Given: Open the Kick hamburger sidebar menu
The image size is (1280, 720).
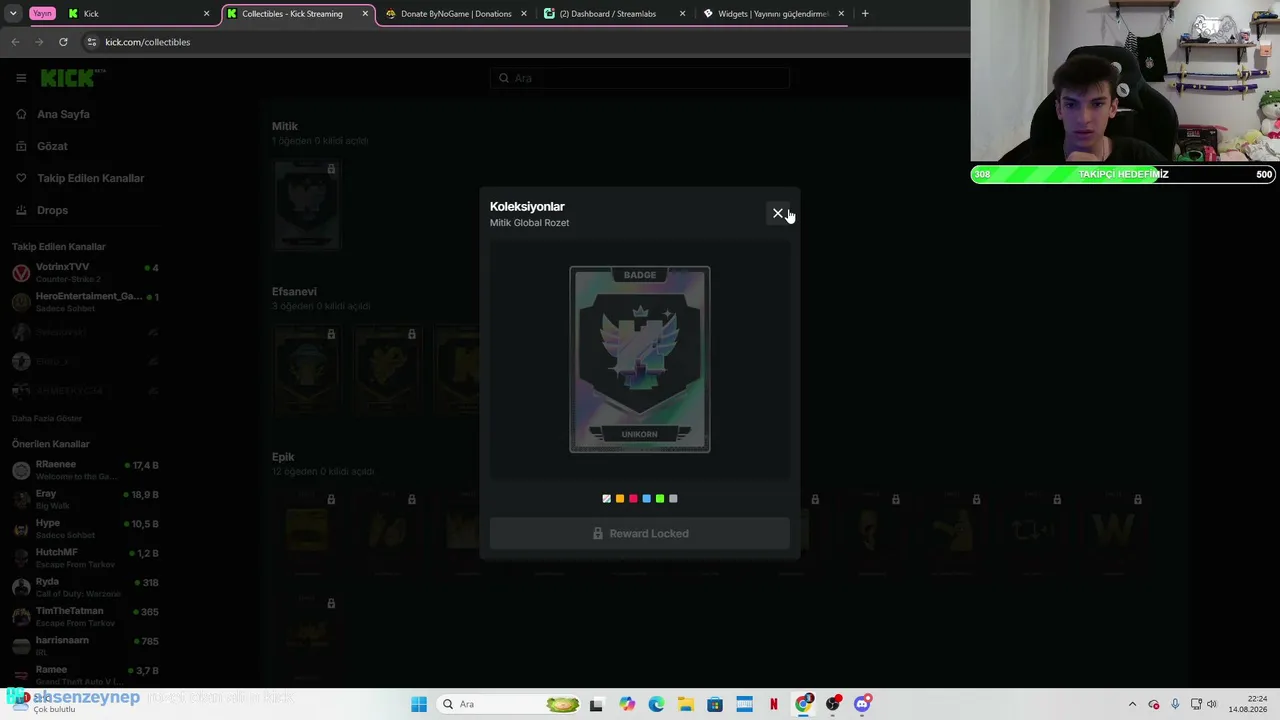Looking at the screenshot, I should [21, 78].
